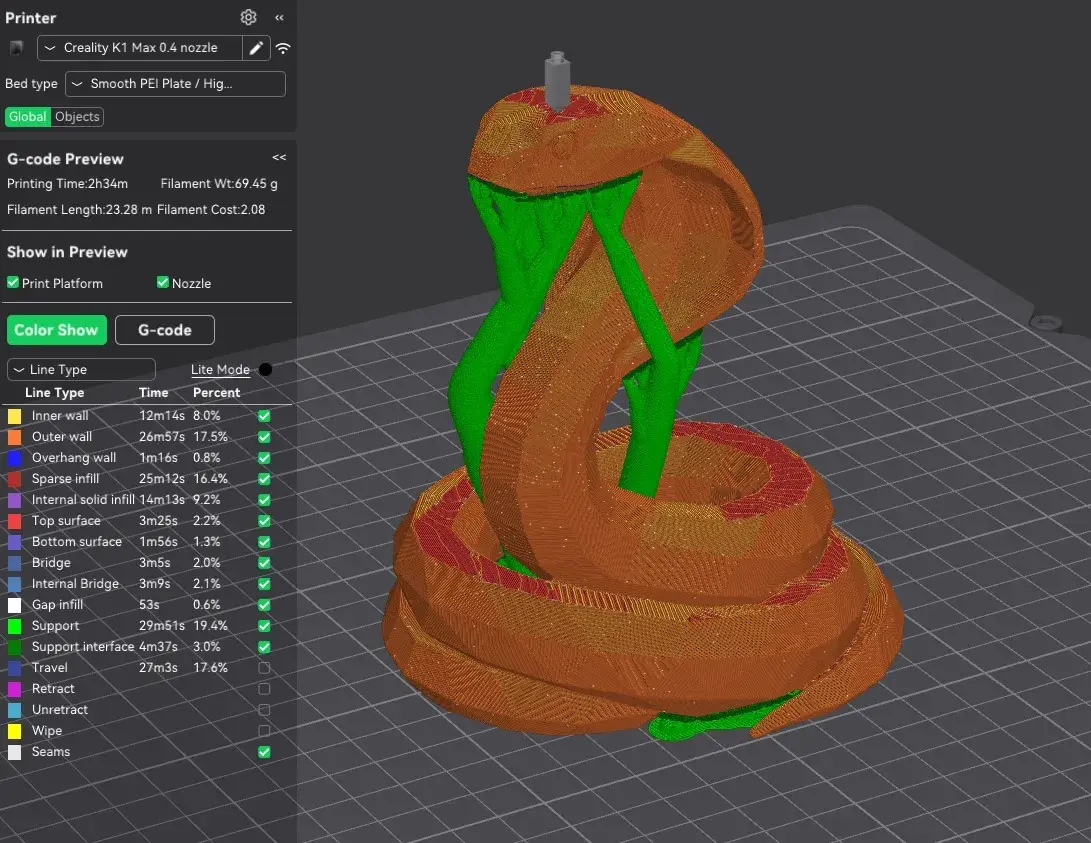The width and height of the screenshot is (1091, 843).
Task: Uncheck Print Platform in Show in Preview
Action: coord(14,283)
